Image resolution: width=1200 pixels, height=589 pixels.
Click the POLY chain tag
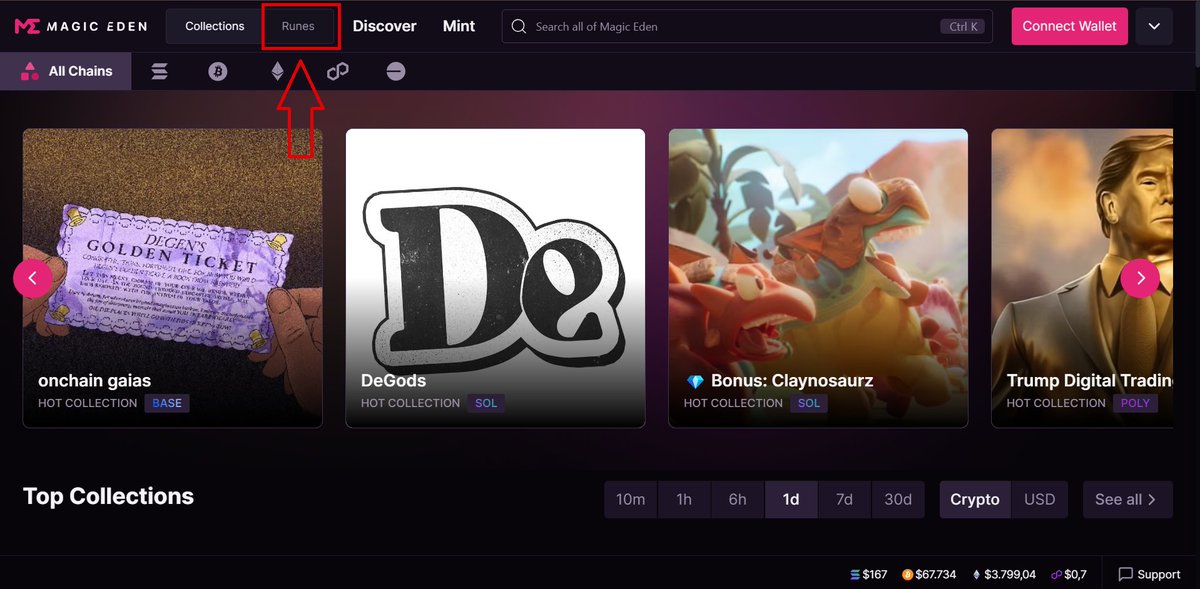pos(1135,403)
